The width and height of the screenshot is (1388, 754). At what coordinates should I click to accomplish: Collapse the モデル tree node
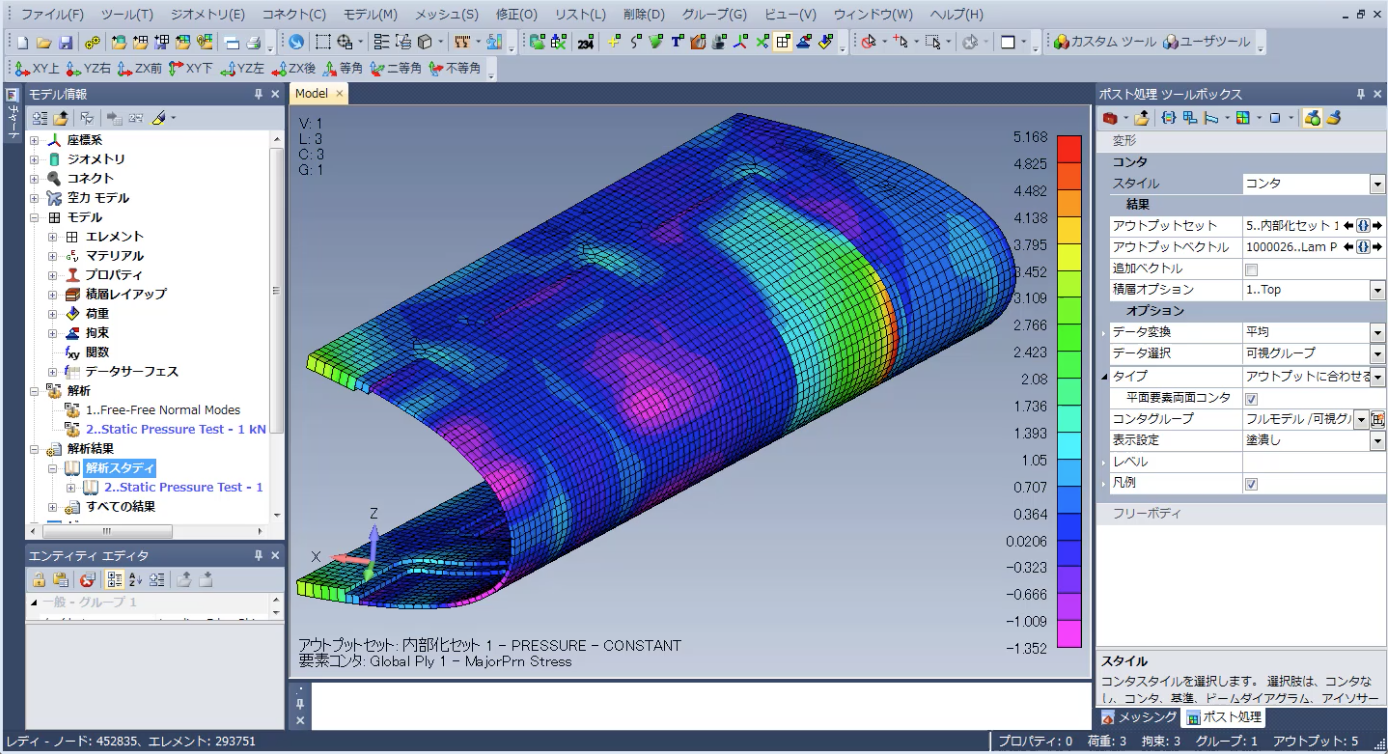coord(35,217)
